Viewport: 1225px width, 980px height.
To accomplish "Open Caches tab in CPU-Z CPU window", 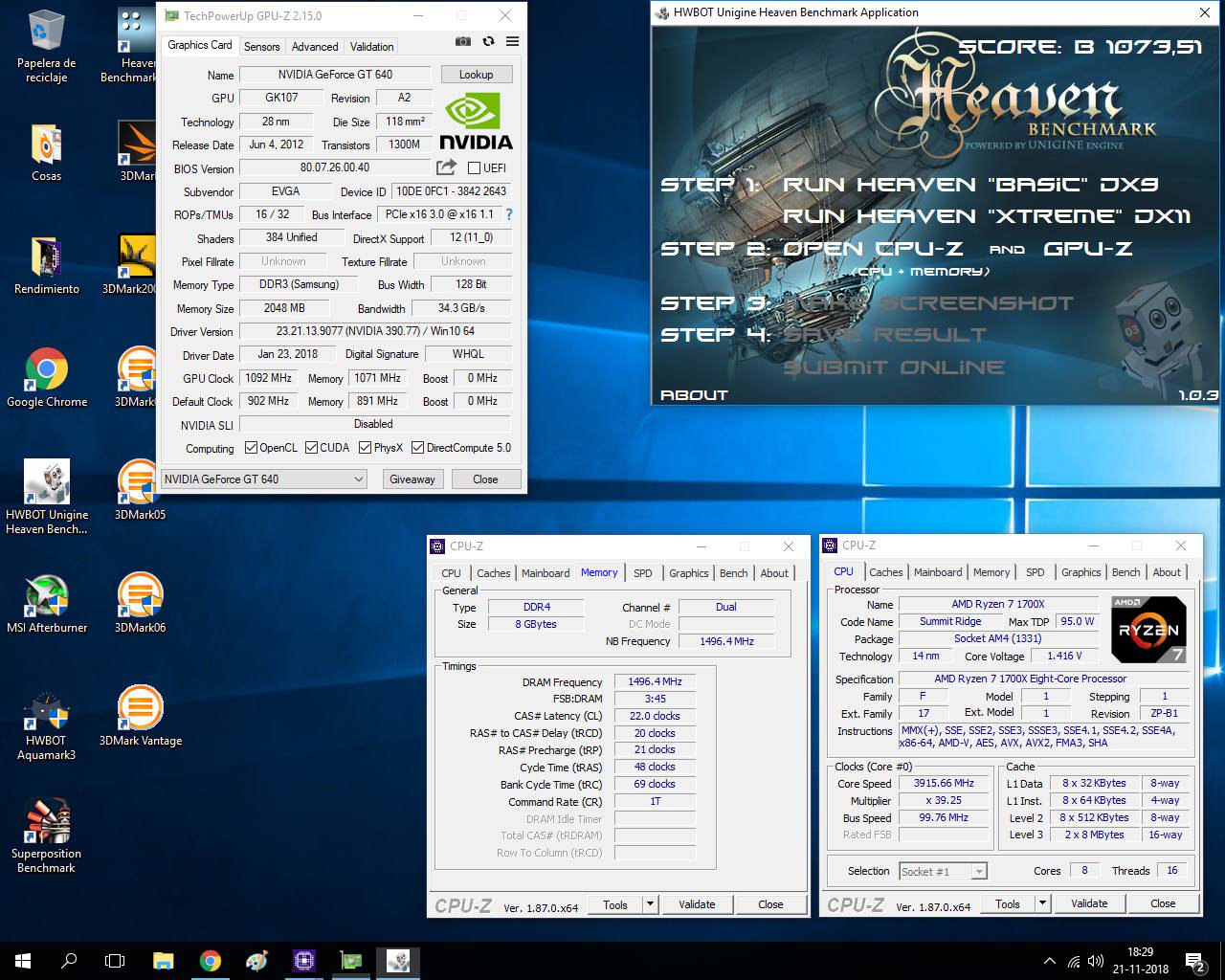I will click(x=886, y=572).
